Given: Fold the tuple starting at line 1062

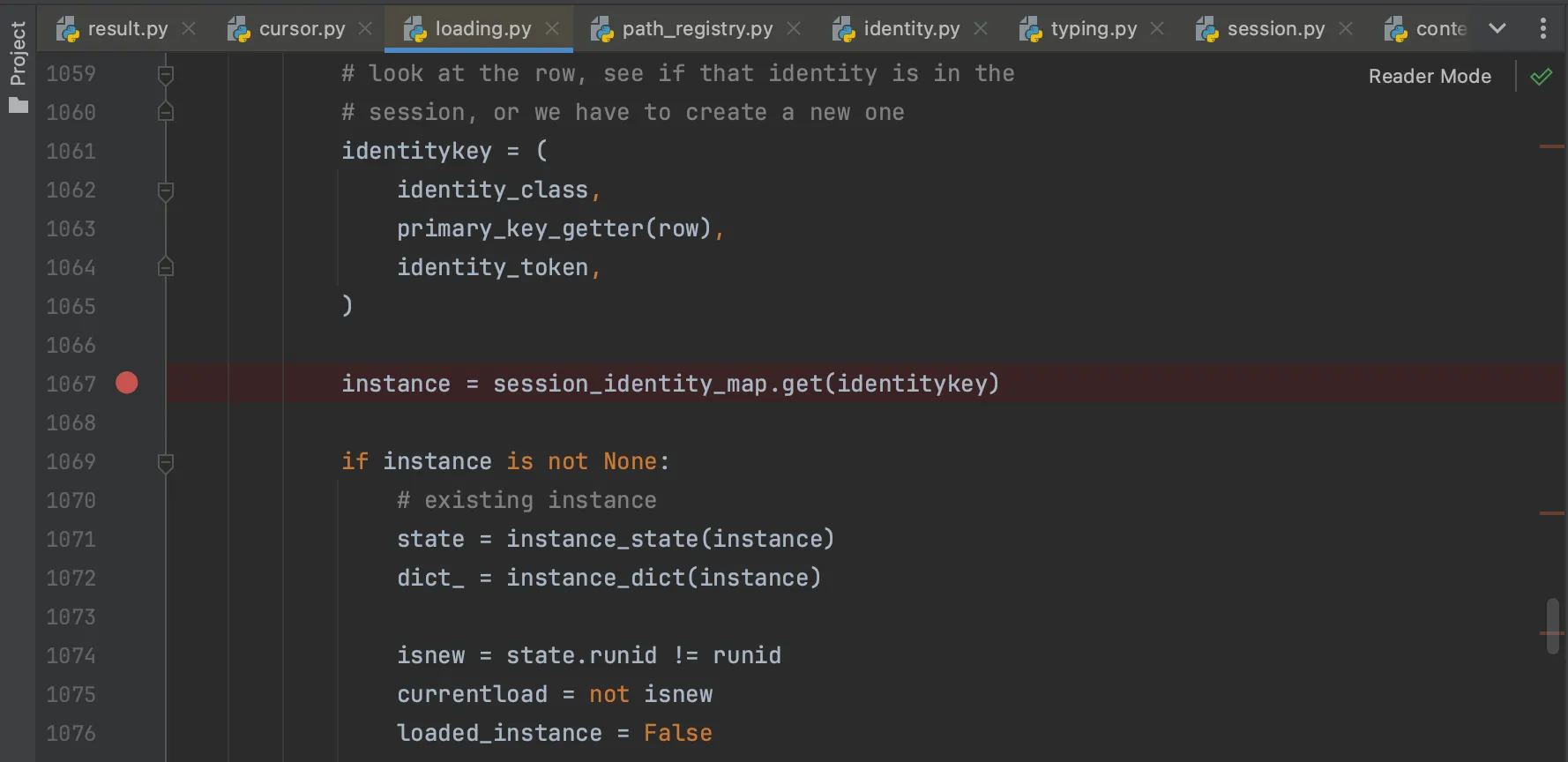Looking at the screenshot, I should point(165,190).
